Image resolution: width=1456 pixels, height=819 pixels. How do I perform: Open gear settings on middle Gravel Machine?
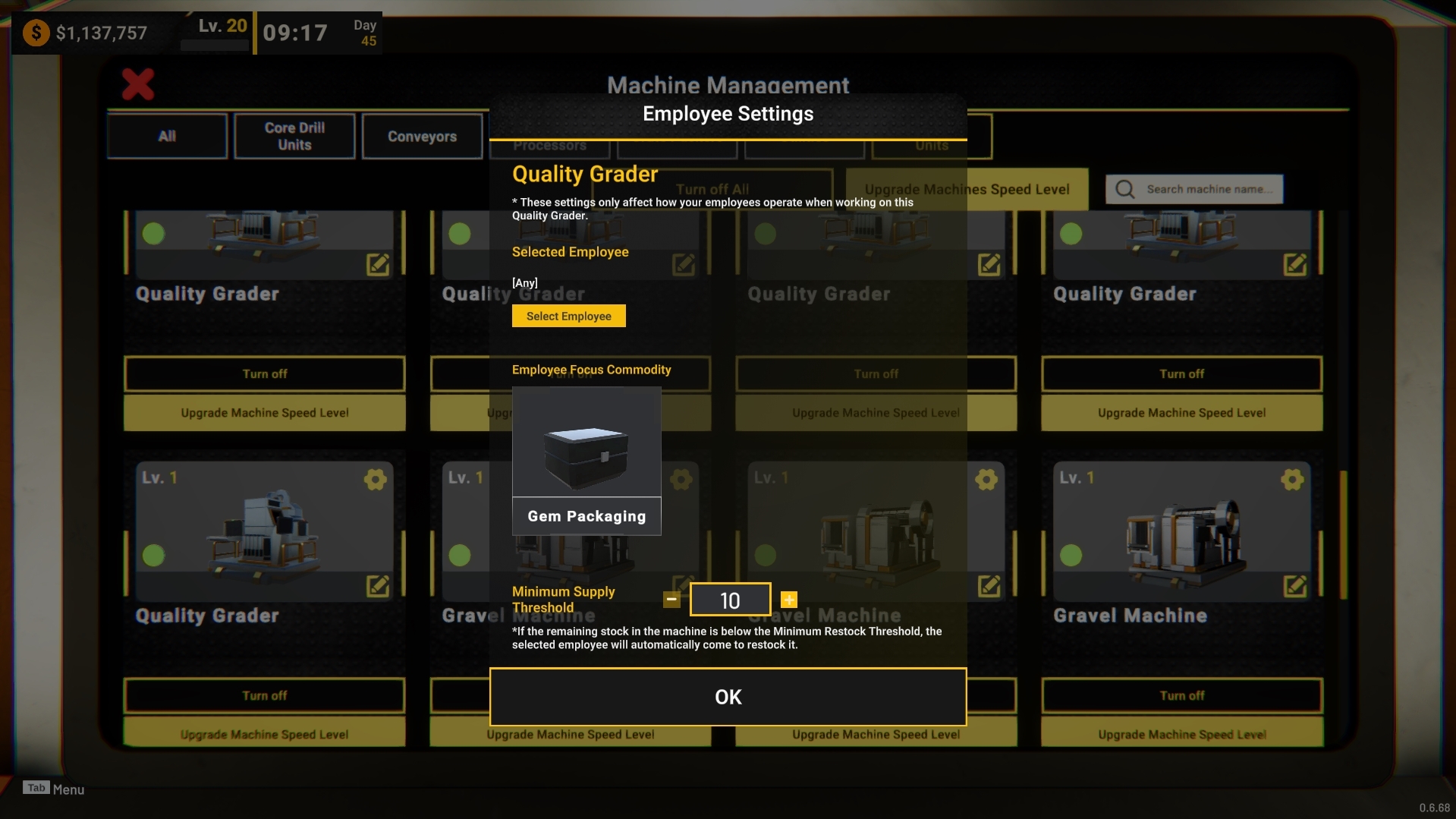coord(986,479)
